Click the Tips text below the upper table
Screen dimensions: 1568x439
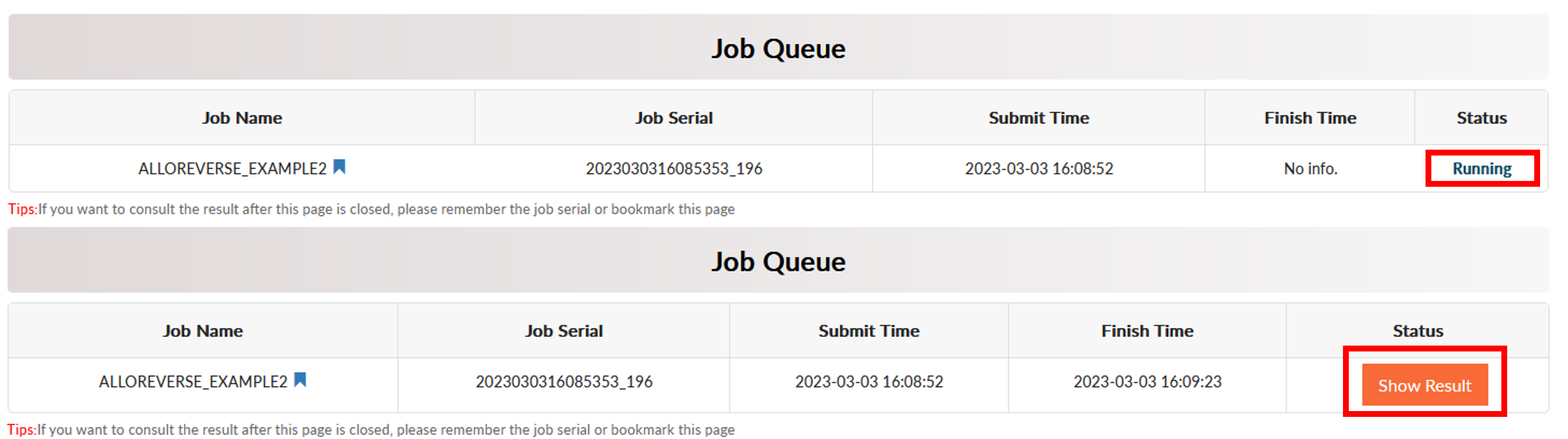[x=371, y=209]
